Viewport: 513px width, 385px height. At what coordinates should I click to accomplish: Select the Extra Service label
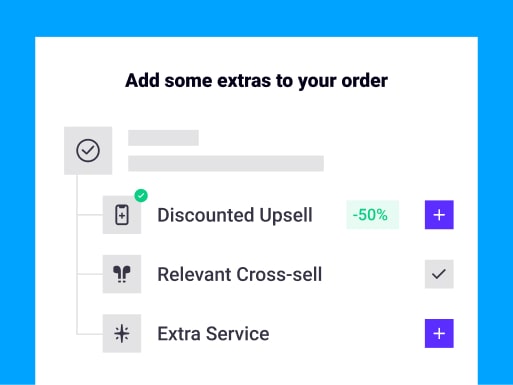213,334
